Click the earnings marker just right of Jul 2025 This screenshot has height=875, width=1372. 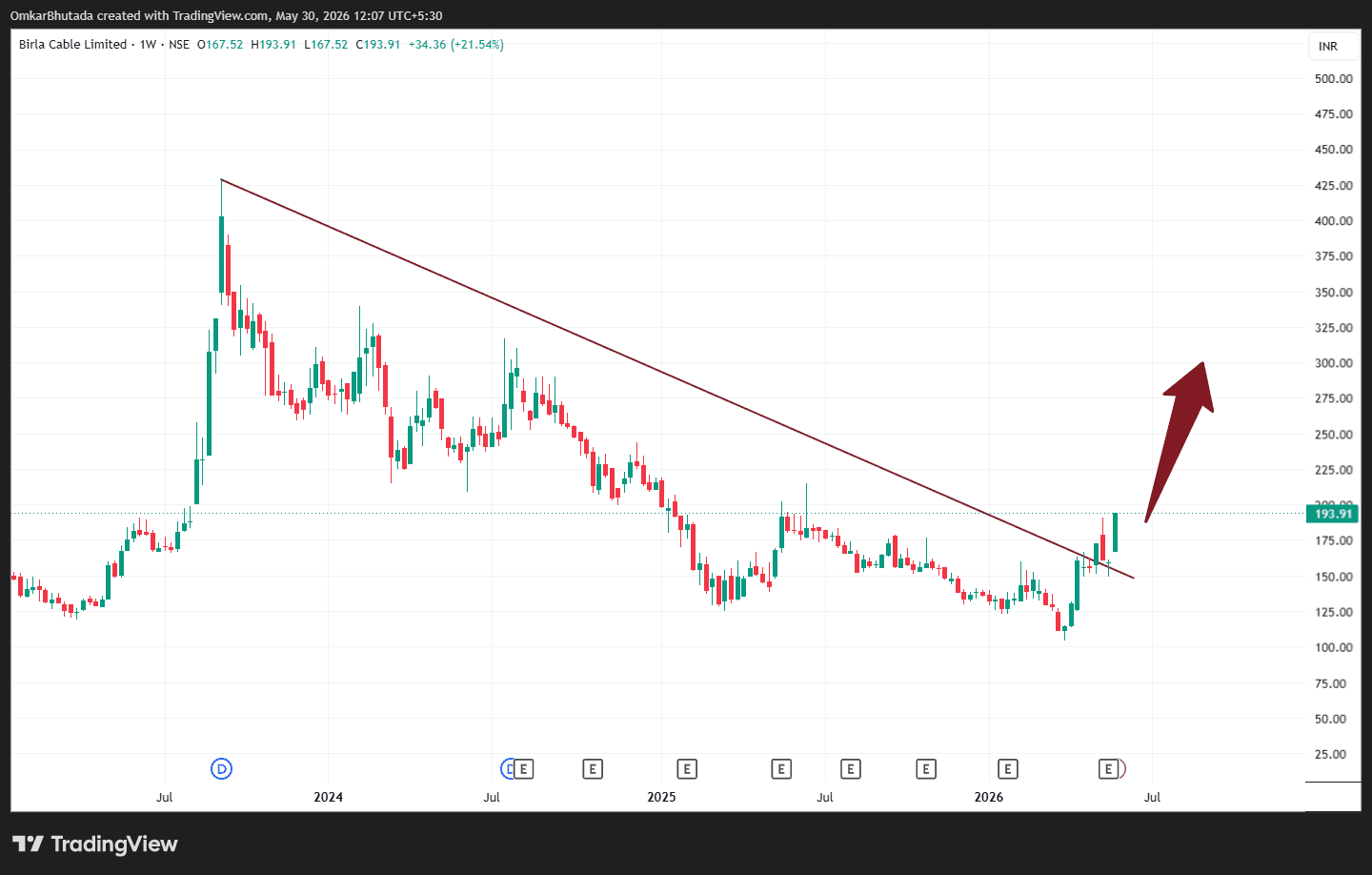tap(851, 769)
